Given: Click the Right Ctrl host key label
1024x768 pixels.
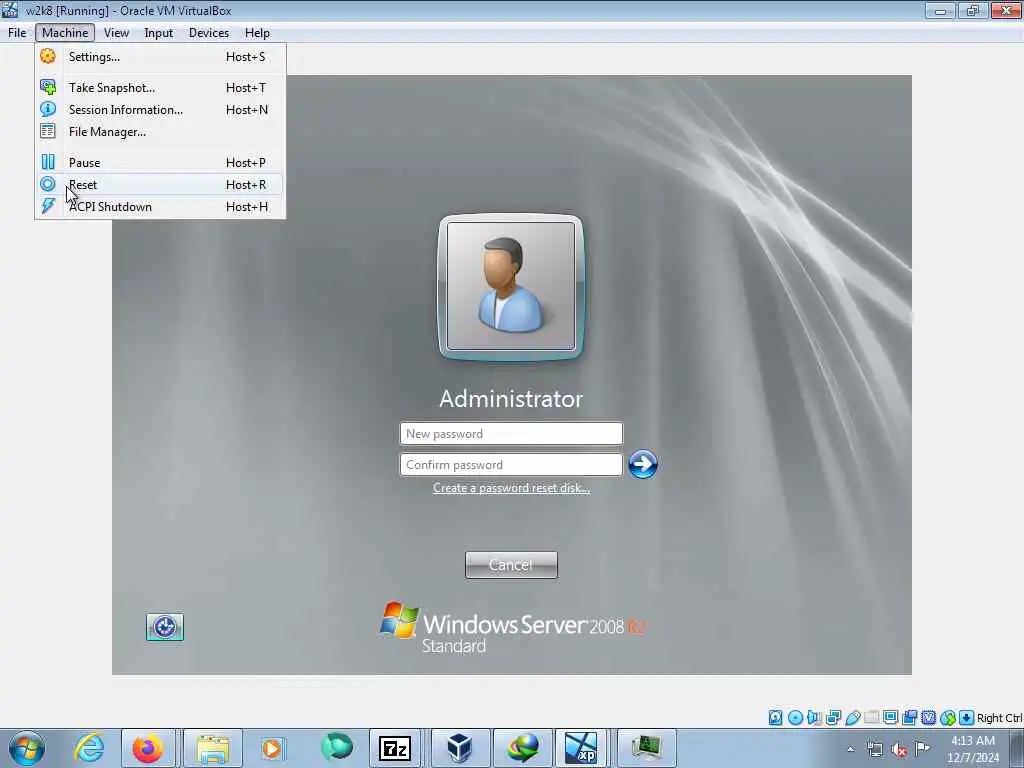Looking at the screenshot, I should tap(1000, 718).
